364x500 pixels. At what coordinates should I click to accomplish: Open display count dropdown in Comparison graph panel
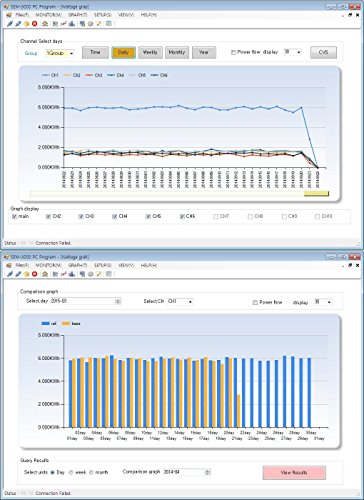[323, 302]
